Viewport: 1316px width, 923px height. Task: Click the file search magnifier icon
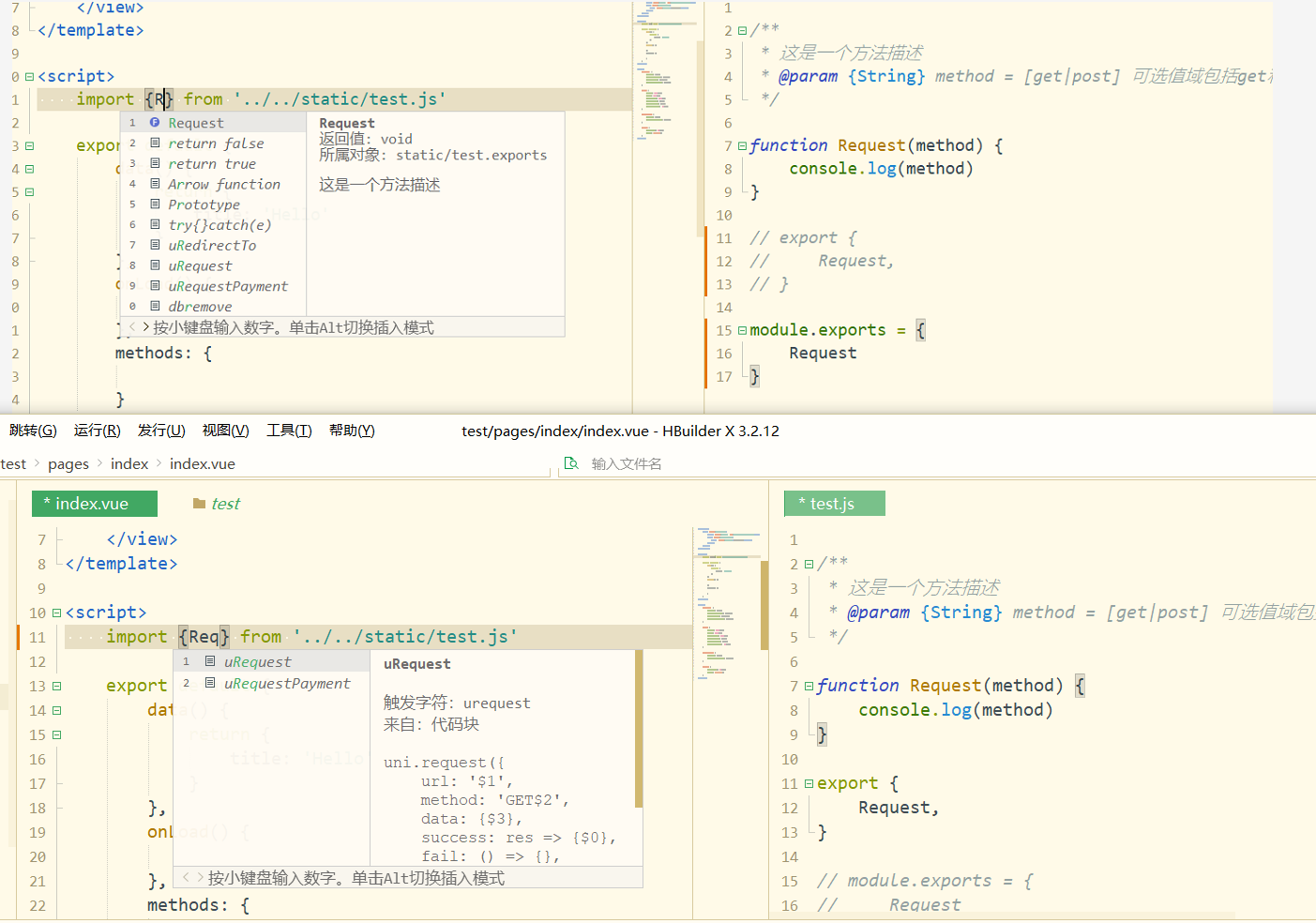(570, 463)
